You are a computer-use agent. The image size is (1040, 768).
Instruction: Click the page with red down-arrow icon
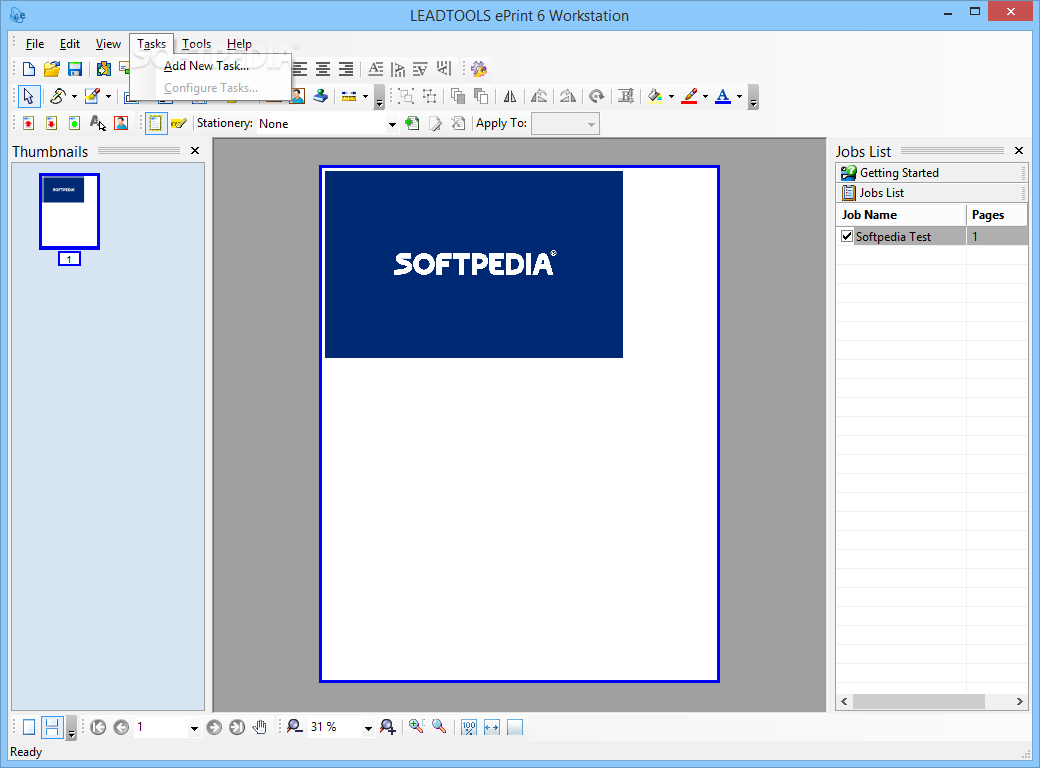52,123
